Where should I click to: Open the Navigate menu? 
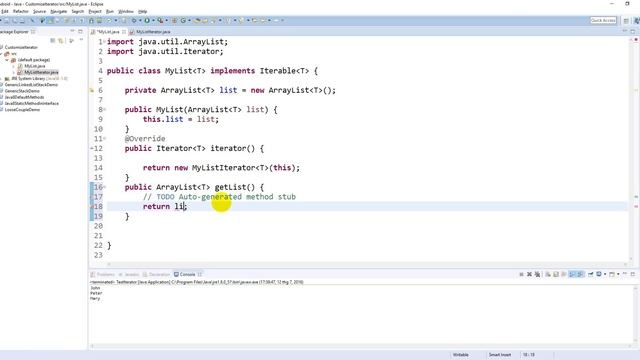58,11
